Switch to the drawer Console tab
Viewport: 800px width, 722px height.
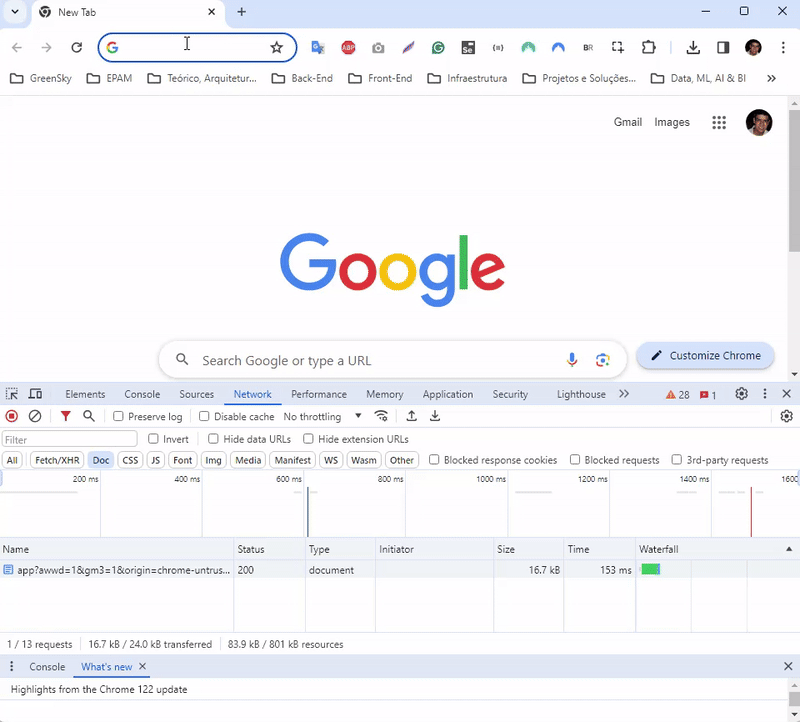tap(47, 666)
